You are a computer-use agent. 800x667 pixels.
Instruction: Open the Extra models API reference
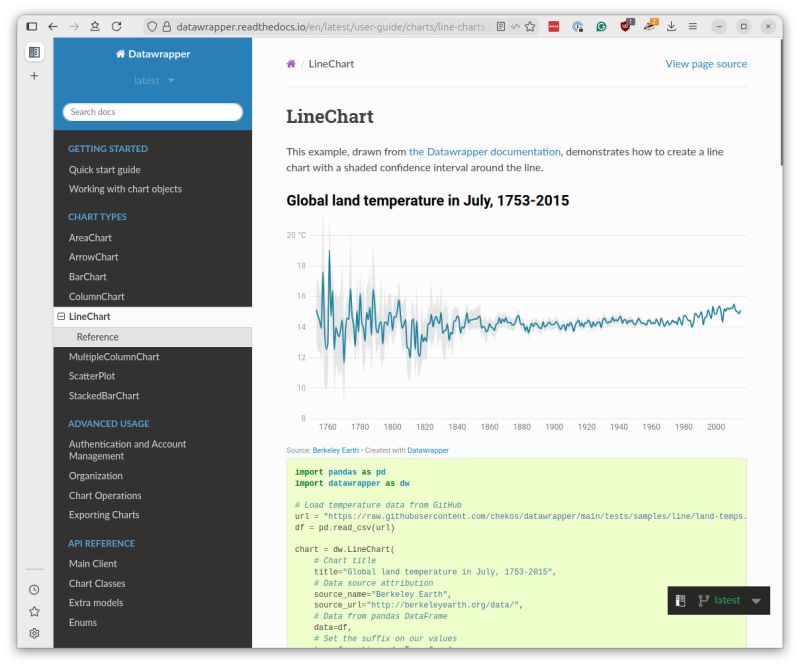[96, 603]
